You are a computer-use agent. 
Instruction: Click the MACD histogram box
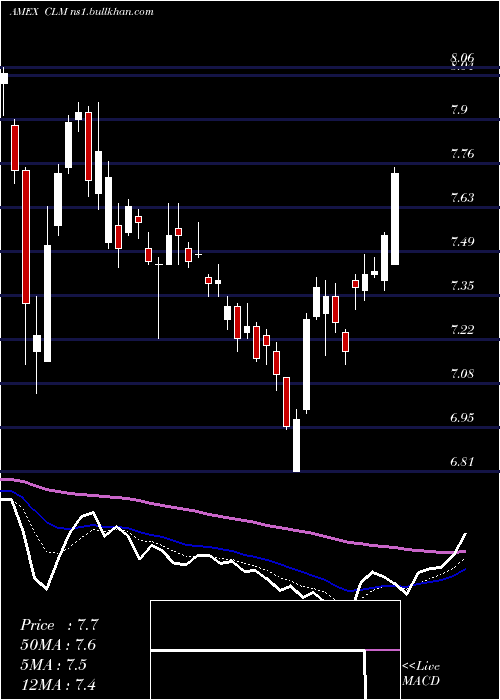pos(275,650)
